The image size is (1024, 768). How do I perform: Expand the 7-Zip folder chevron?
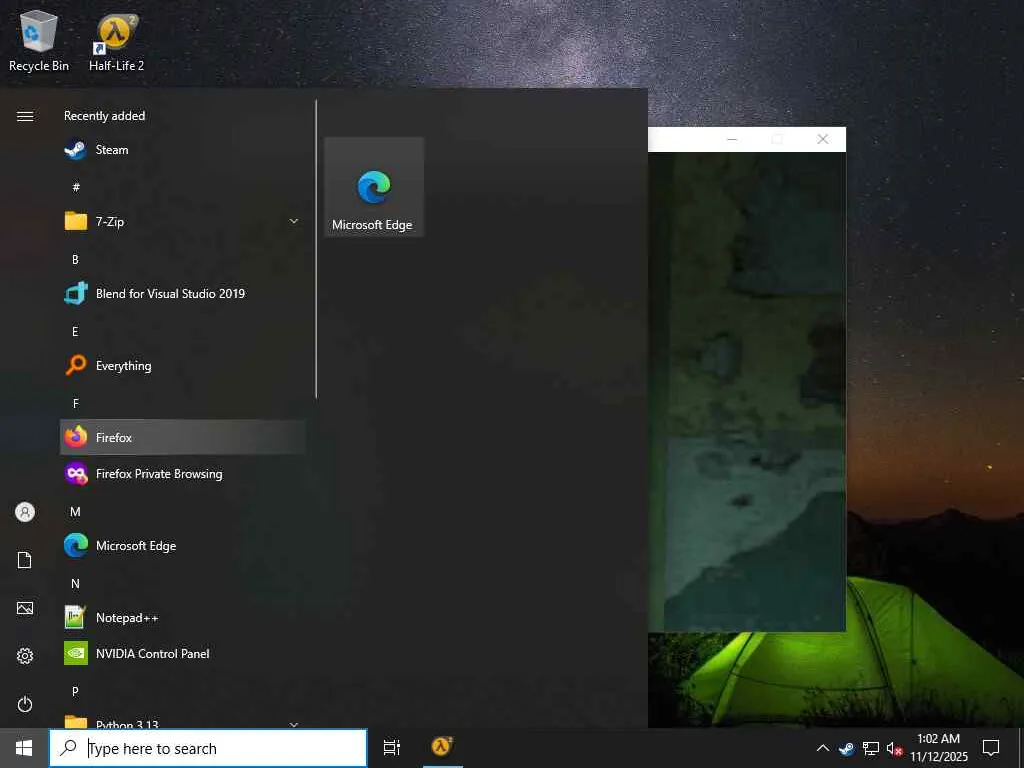(294, 221)
